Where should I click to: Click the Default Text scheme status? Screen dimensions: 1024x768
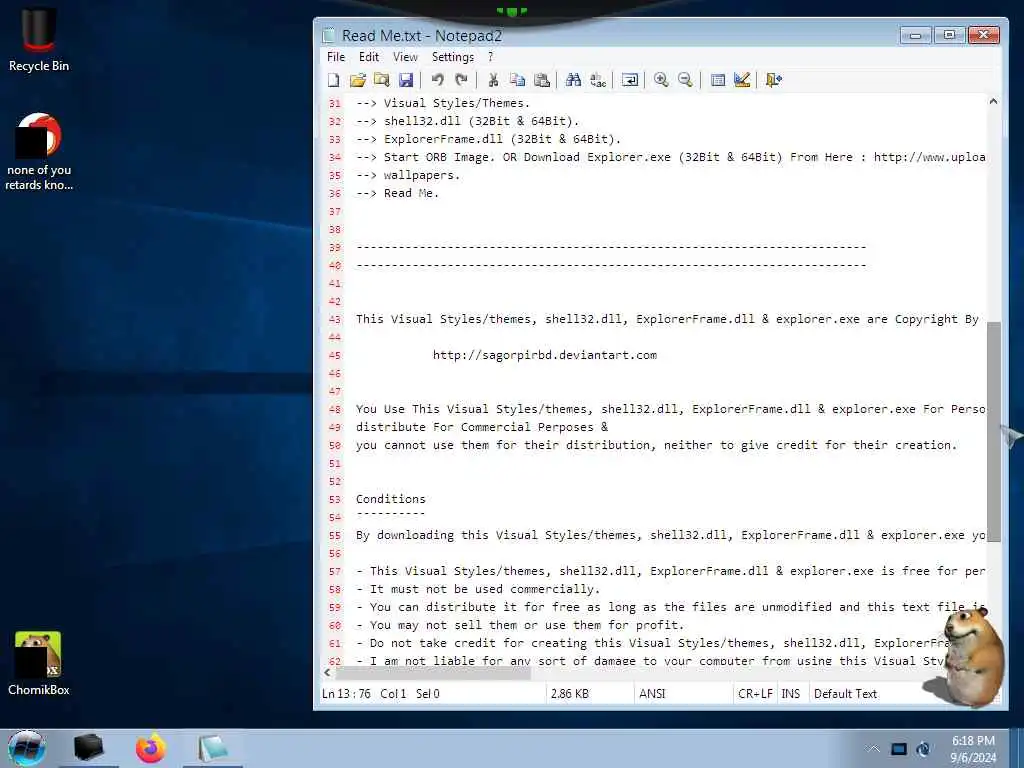tap(845, 694)
